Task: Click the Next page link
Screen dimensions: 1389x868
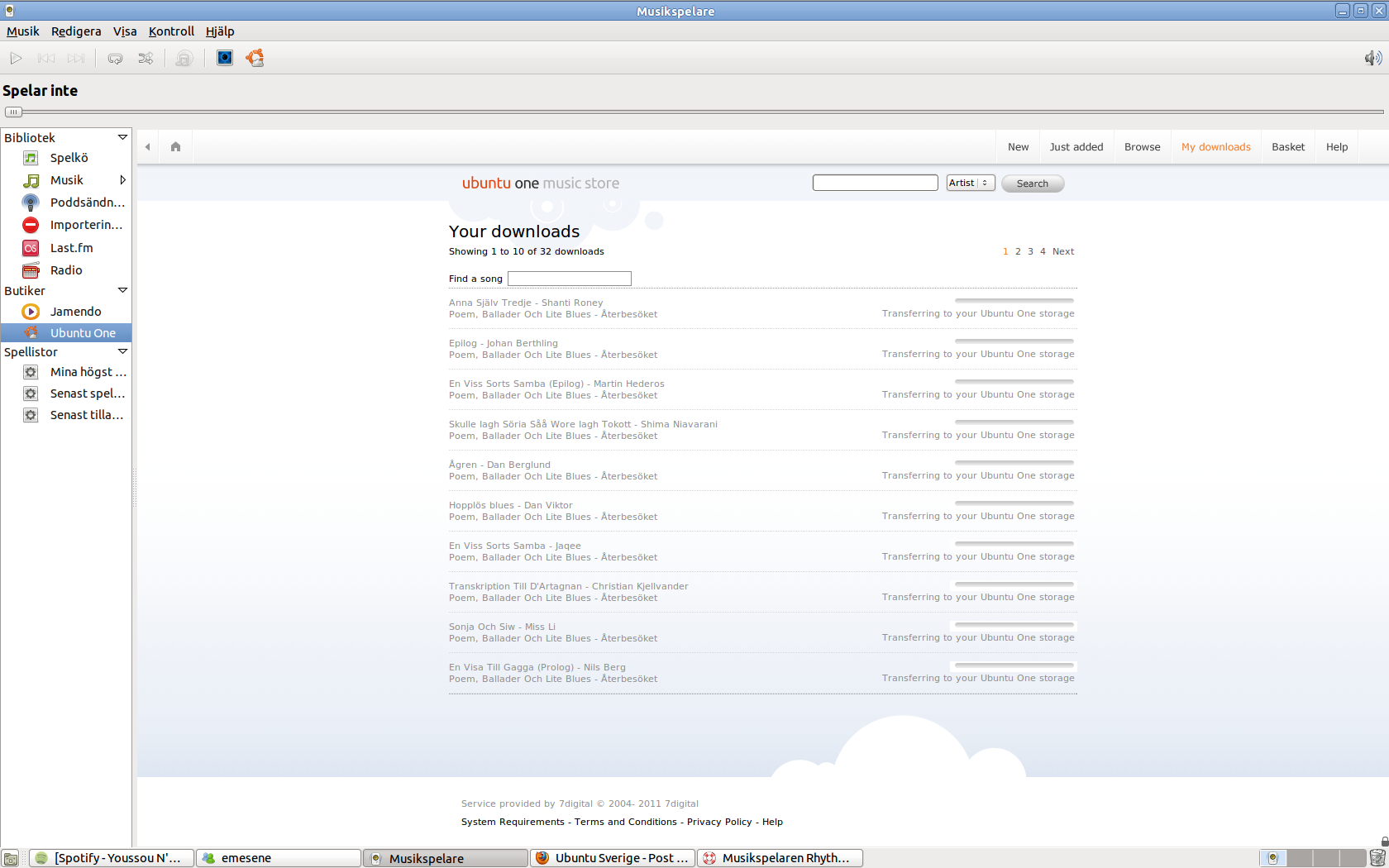Action: [1063, 251]
